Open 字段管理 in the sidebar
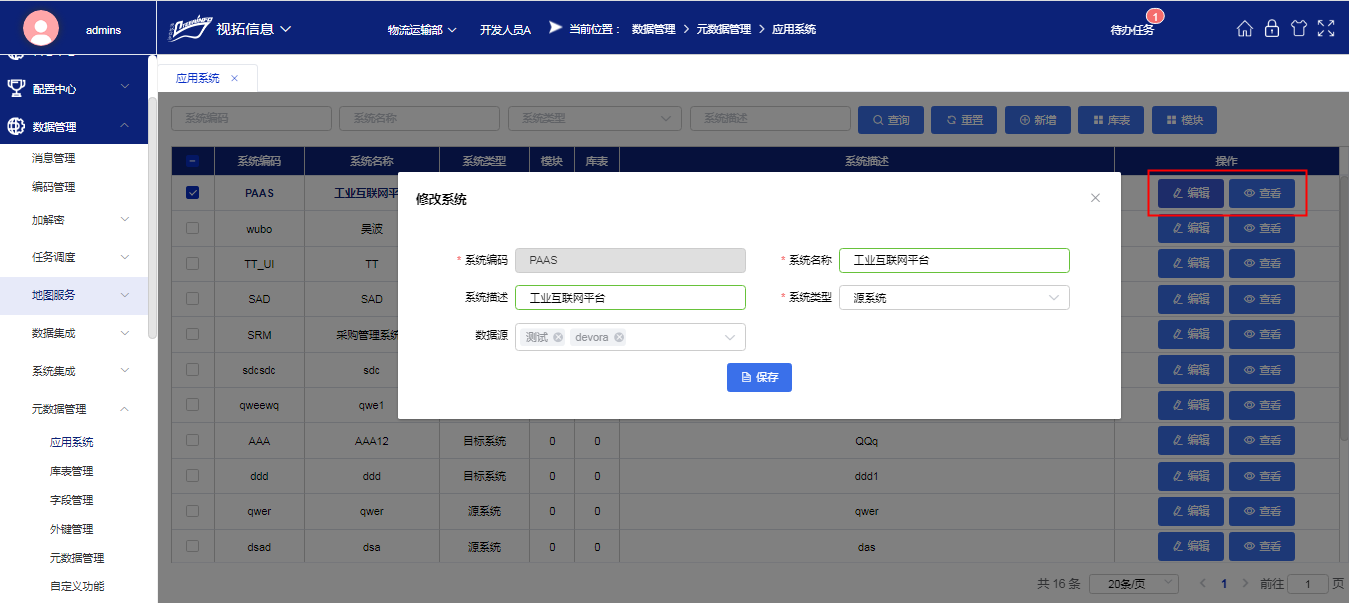Viewport: 1349px width, 603px height. click(x=72, y=500)
